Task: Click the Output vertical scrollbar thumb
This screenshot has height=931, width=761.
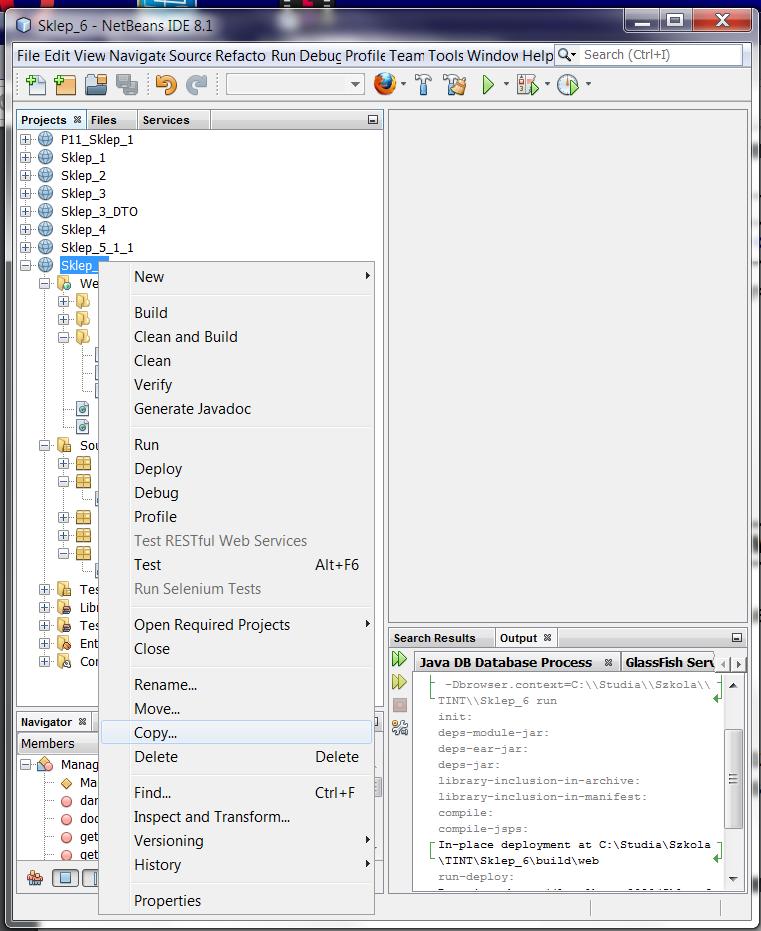Action: coord(734,778)
